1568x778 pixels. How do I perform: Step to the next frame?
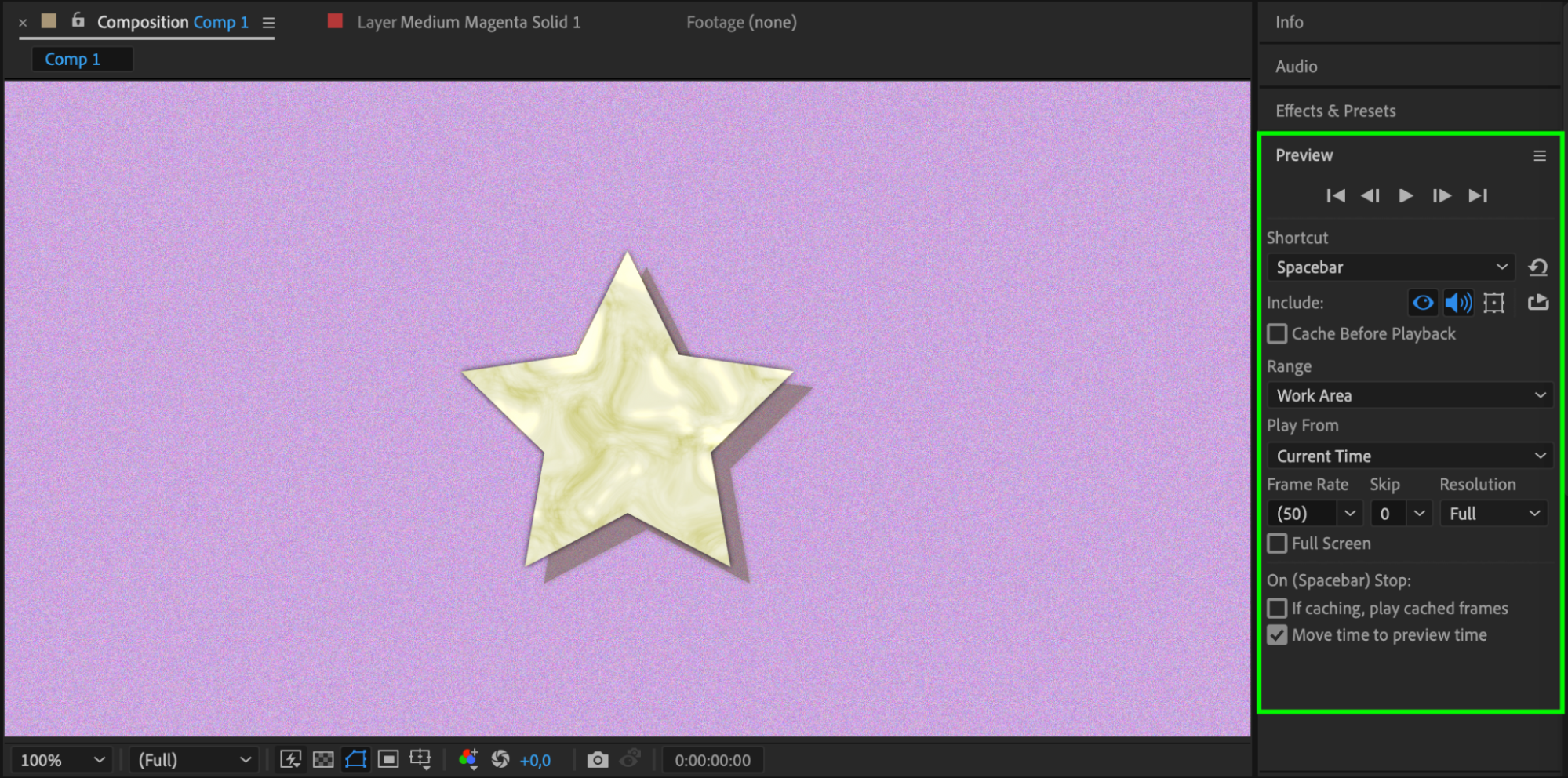pyautogui.click(x=1442, y=195)
